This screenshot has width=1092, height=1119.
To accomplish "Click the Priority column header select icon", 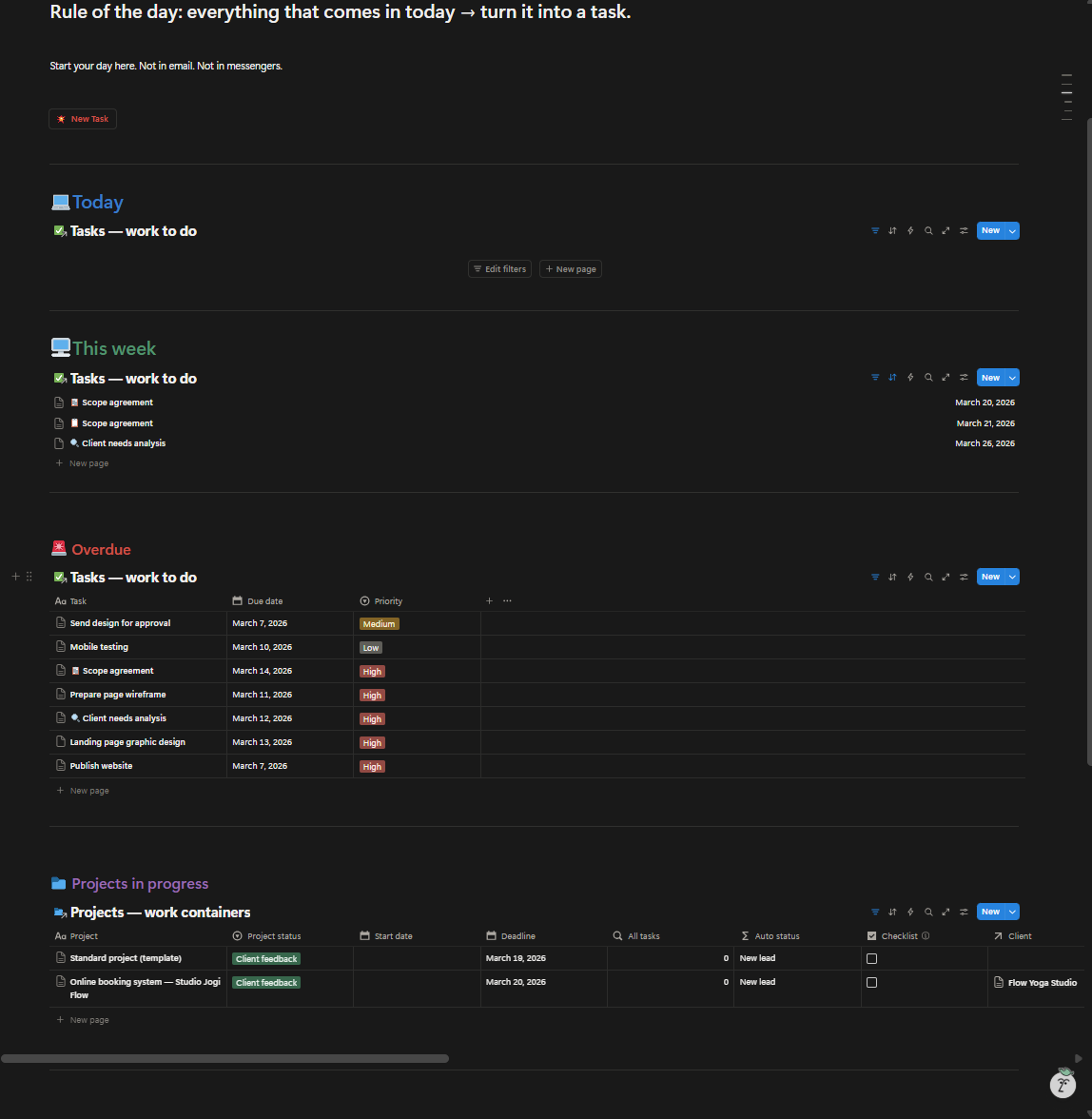I will click(x=363, y=600).
